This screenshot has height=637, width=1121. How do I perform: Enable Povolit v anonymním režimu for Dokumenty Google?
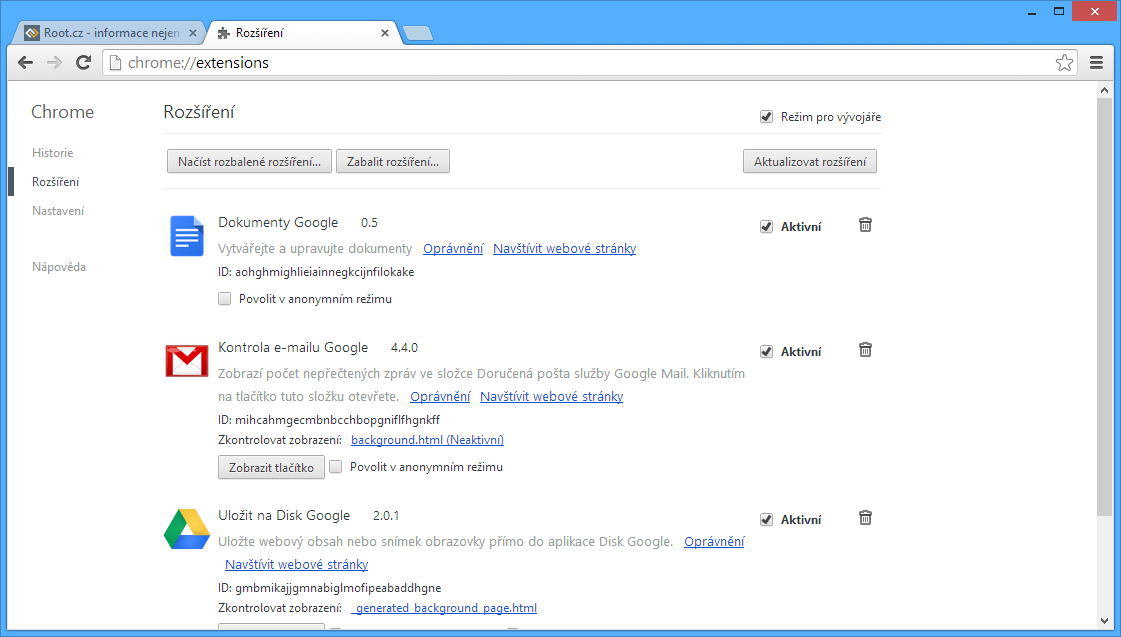[x=224, y=299]
